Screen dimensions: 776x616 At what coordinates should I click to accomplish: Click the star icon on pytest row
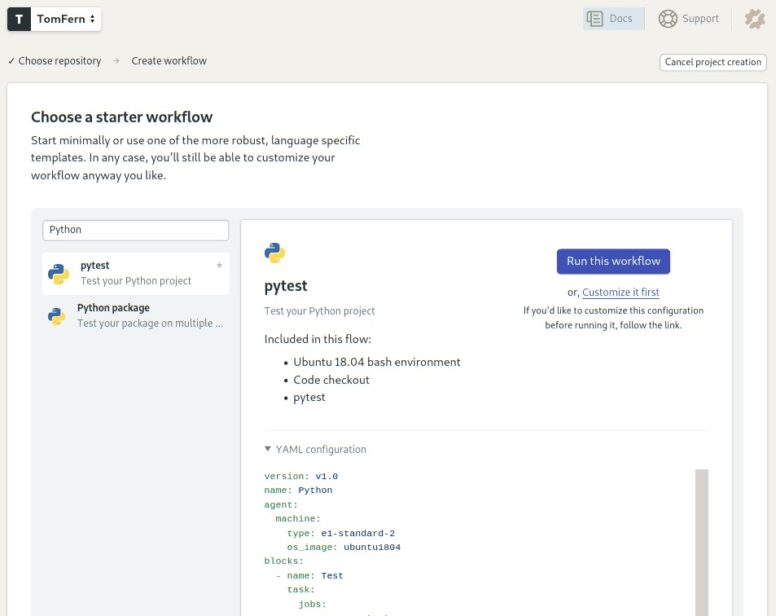pyautogui.click(x=219, y=265)
